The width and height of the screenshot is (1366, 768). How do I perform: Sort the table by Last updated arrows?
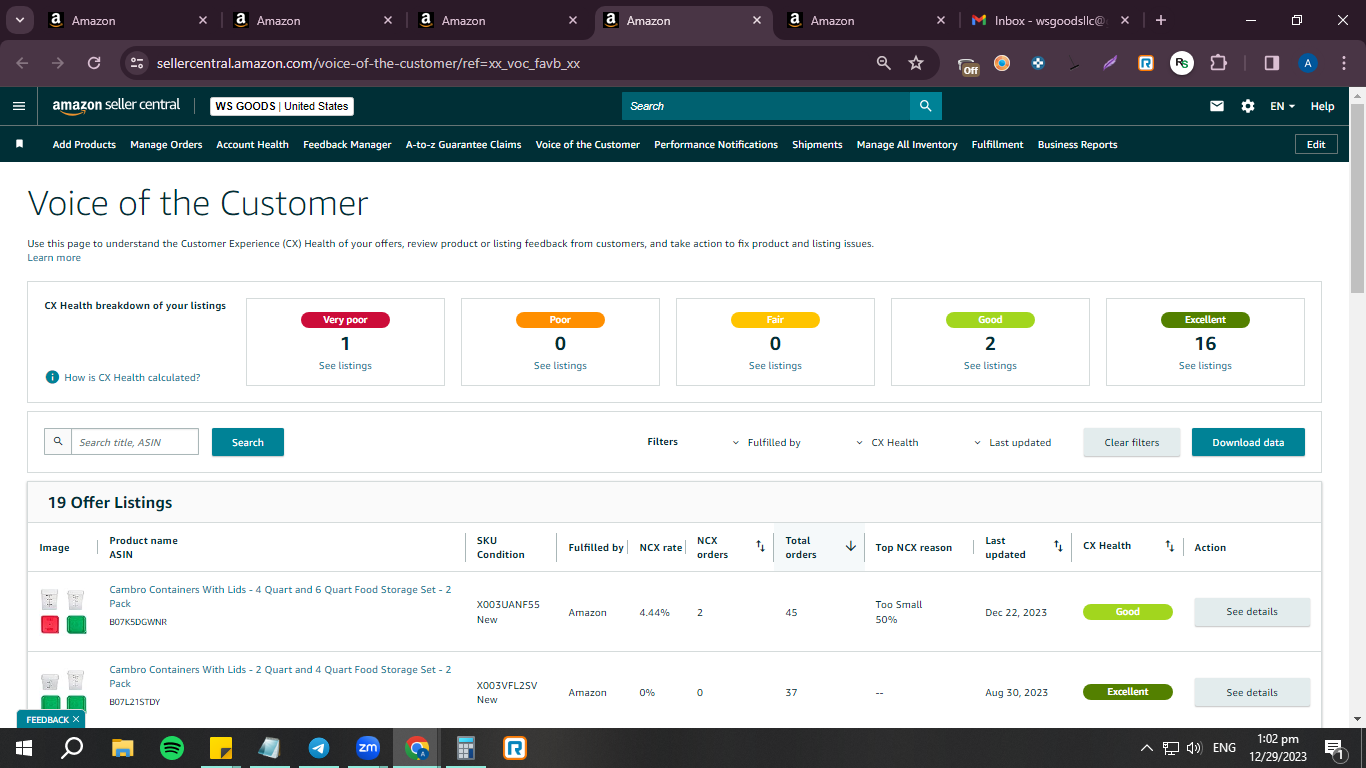pos(1058,546)
